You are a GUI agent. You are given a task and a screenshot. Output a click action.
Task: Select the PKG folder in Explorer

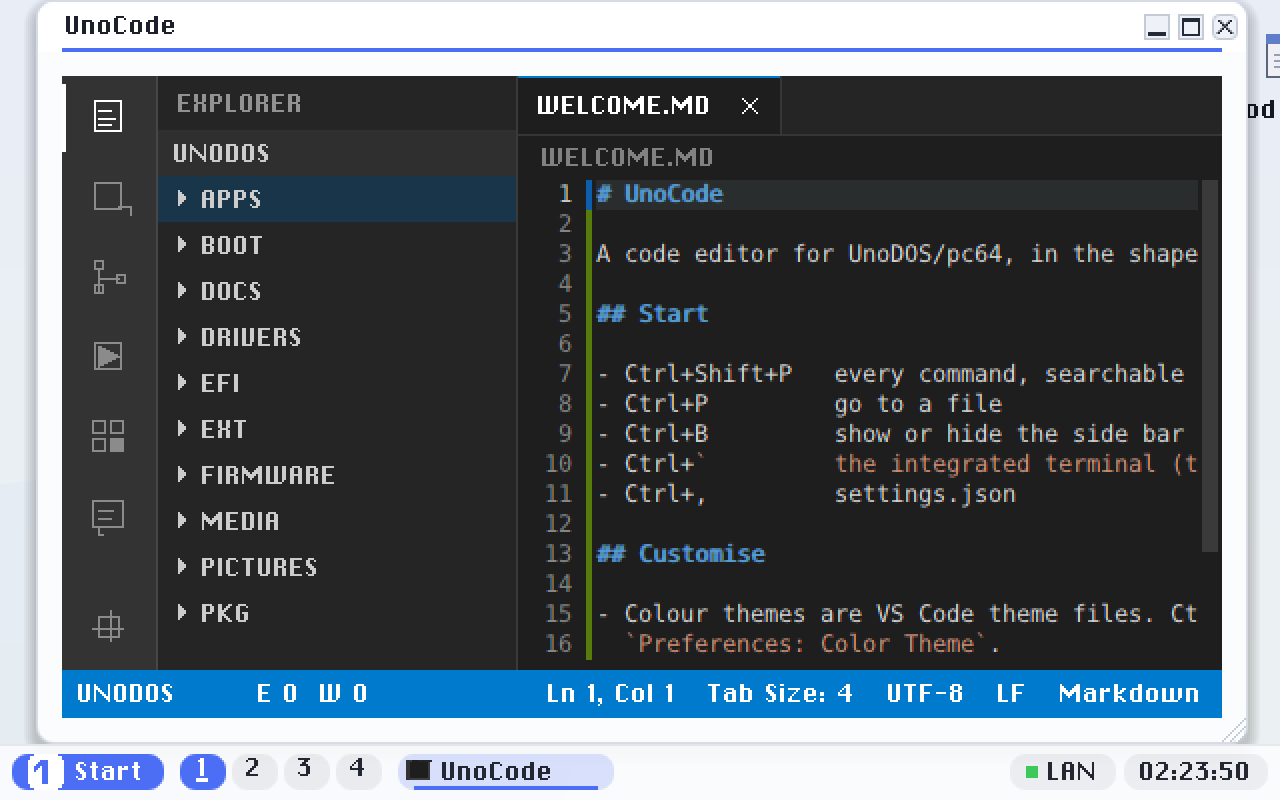(x=337, y=613)
